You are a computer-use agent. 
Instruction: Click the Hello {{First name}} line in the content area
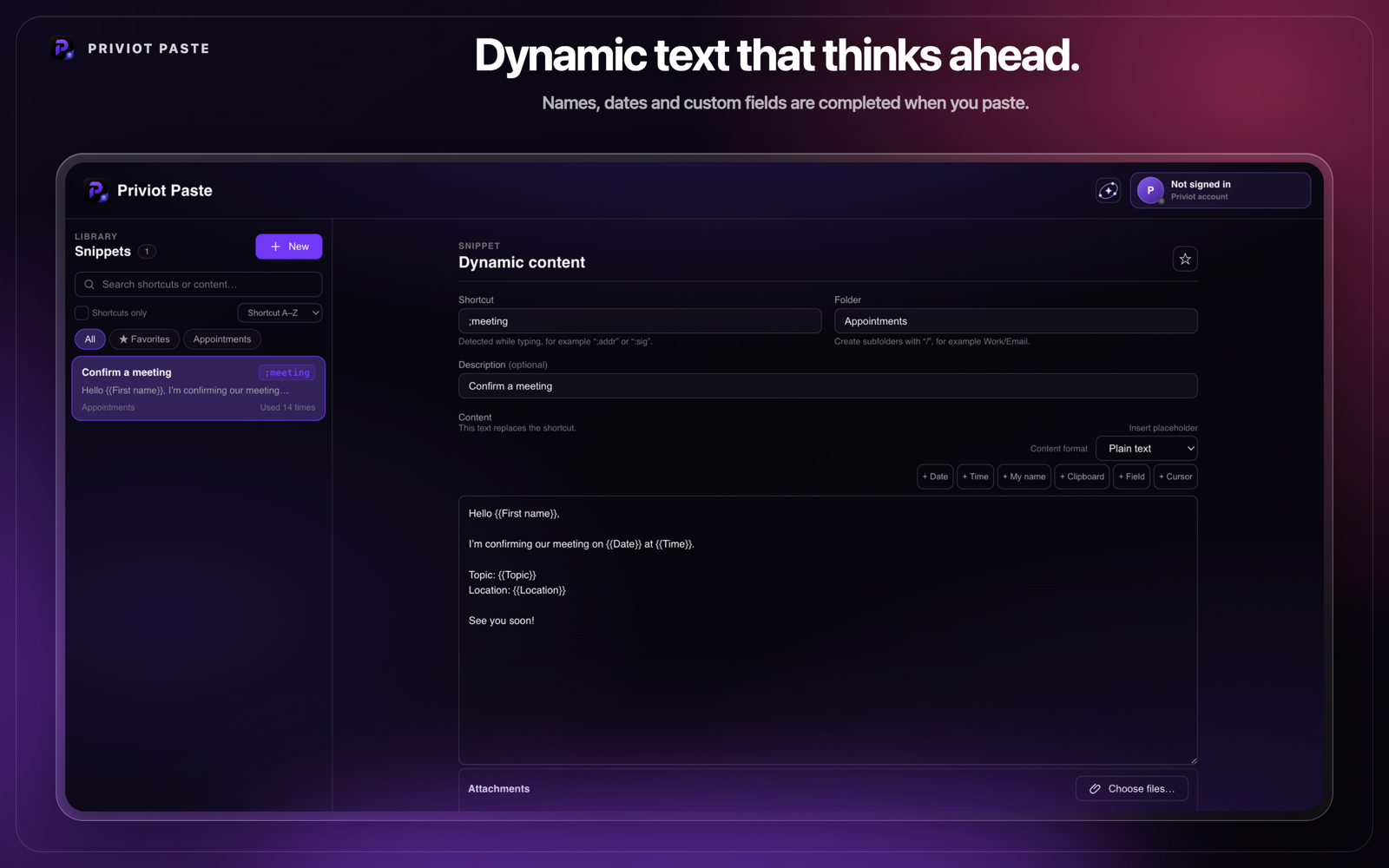(x=514, y=514)
